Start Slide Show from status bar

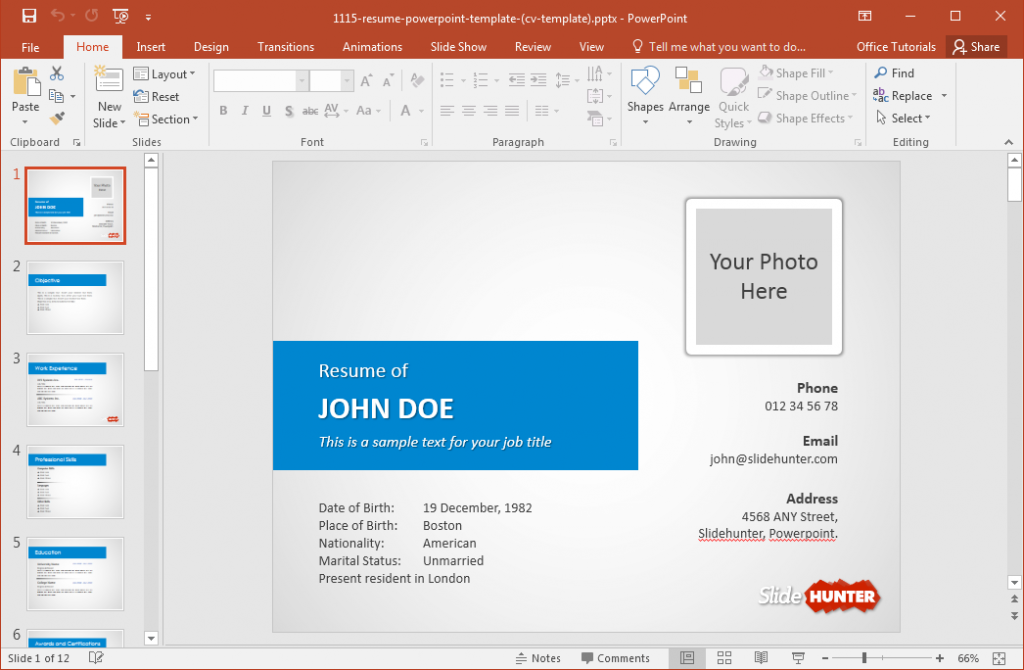pos(798,658)
